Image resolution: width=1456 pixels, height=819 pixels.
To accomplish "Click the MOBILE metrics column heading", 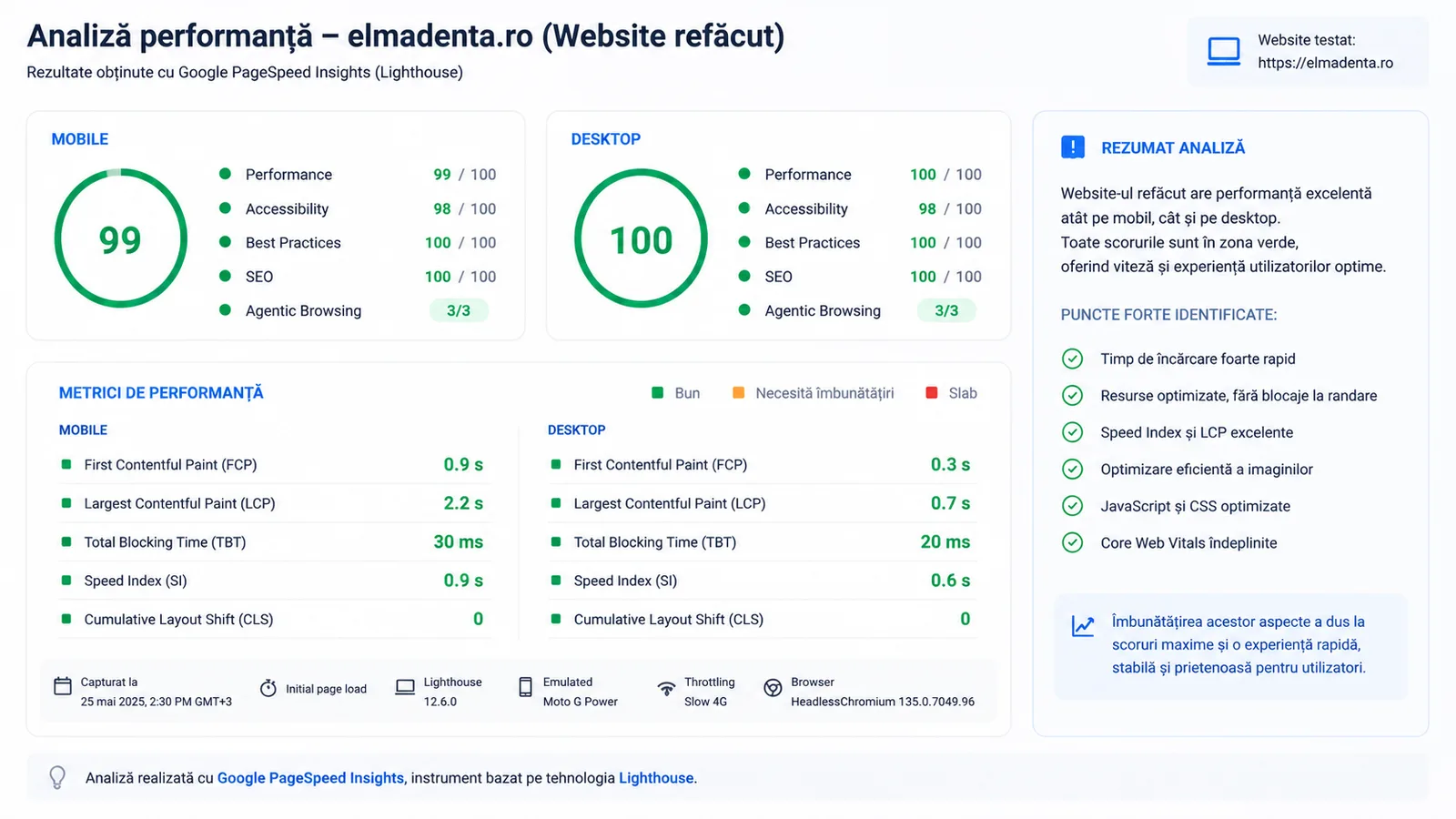I will click(83, 430).
